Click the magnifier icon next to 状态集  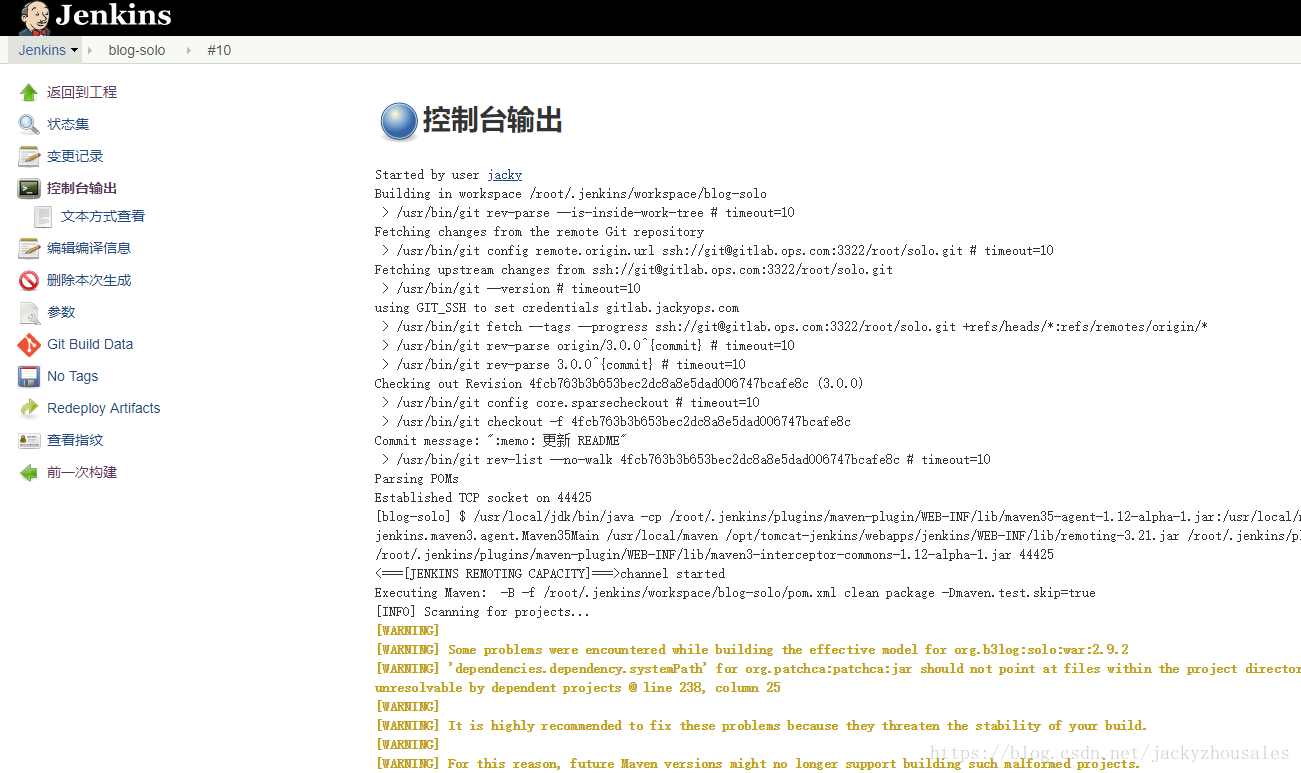29,124
